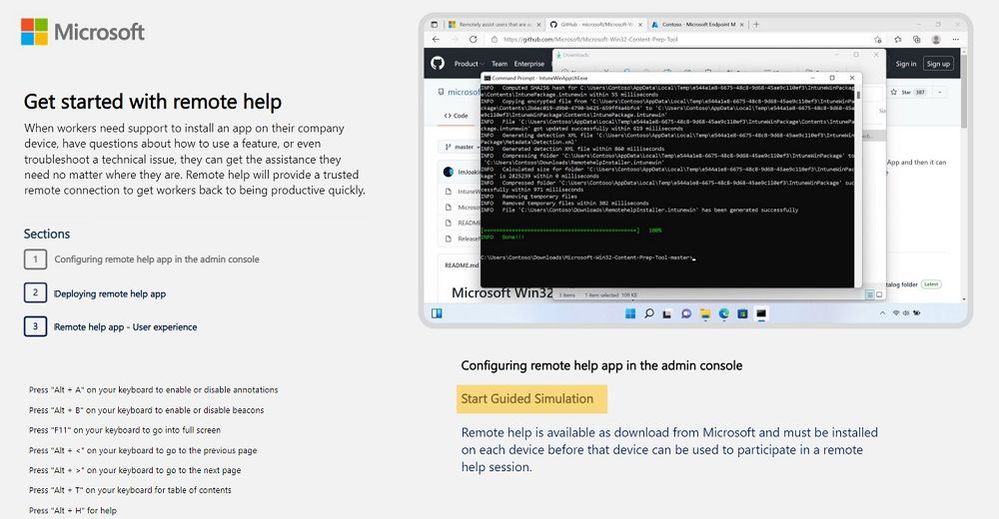Click GitHub Sign up button
999x519 pixels.
[x=938, y=64]
